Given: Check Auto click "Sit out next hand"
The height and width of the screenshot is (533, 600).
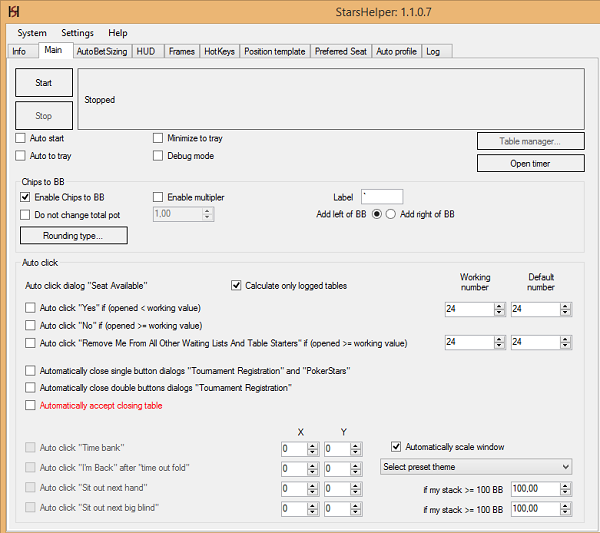Looking at the screenshot, I should click(30, 487).
